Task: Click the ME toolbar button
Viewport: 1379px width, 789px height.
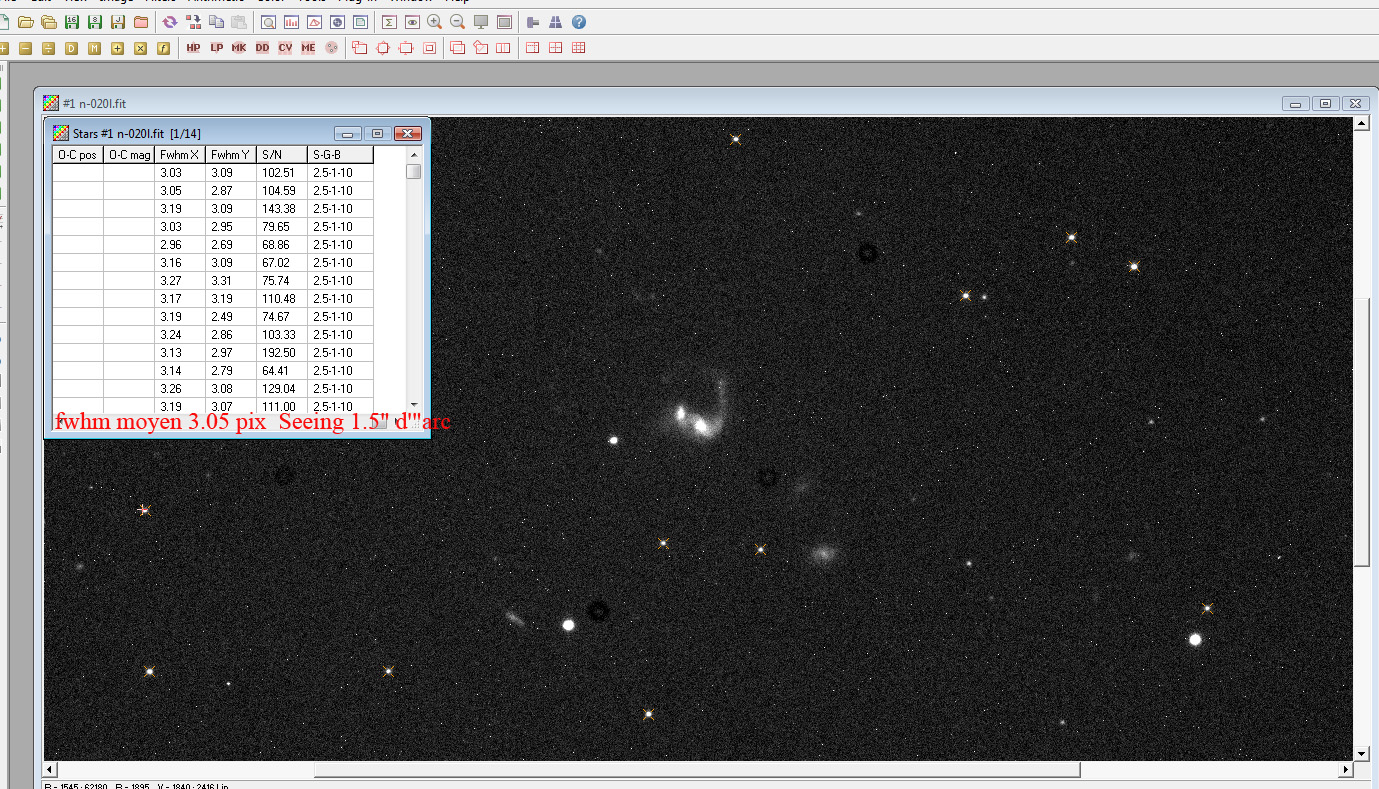Action: pos(308,48)
